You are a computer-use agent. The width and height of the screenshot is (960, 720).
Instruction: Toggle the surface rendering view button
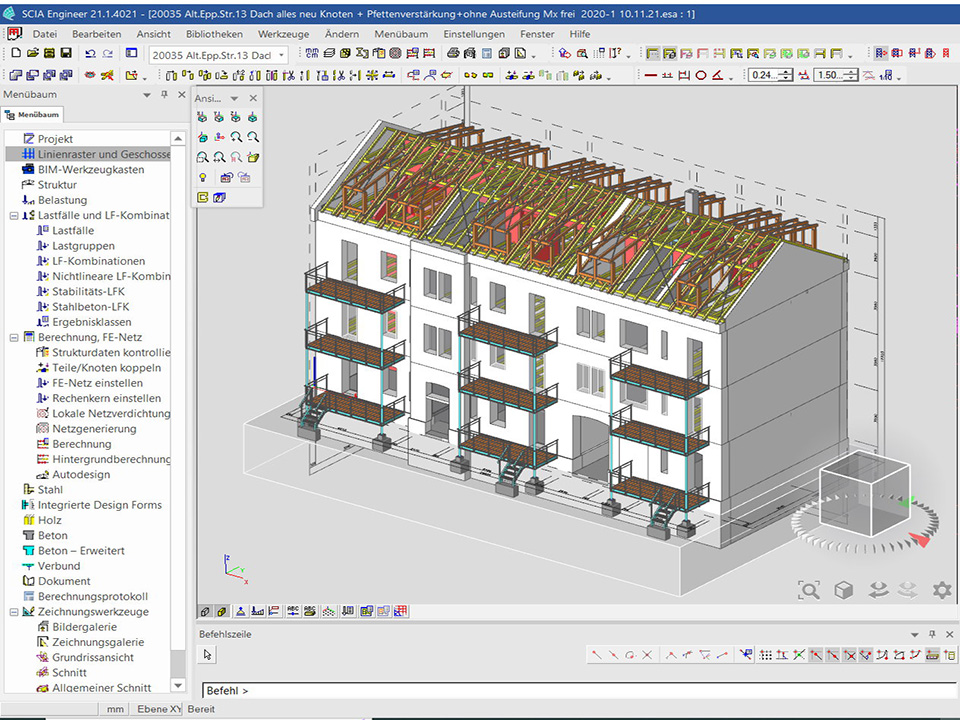(222, 611)
